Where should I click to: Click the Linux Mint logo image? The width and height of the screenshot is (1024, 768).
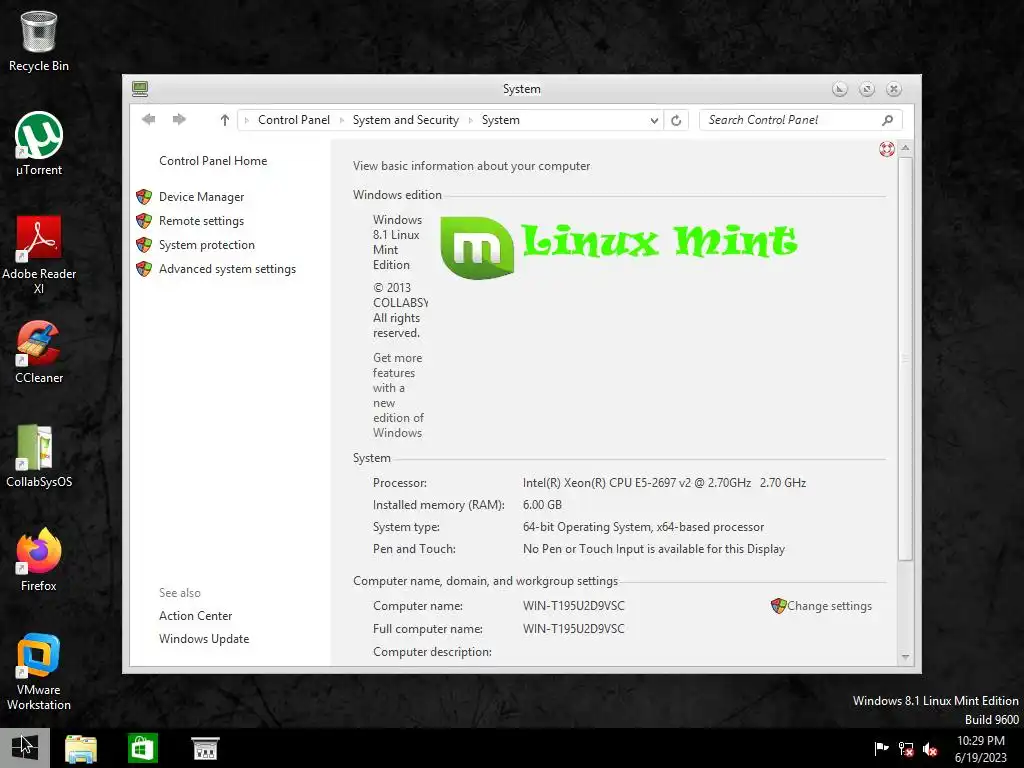pos(618,247)
